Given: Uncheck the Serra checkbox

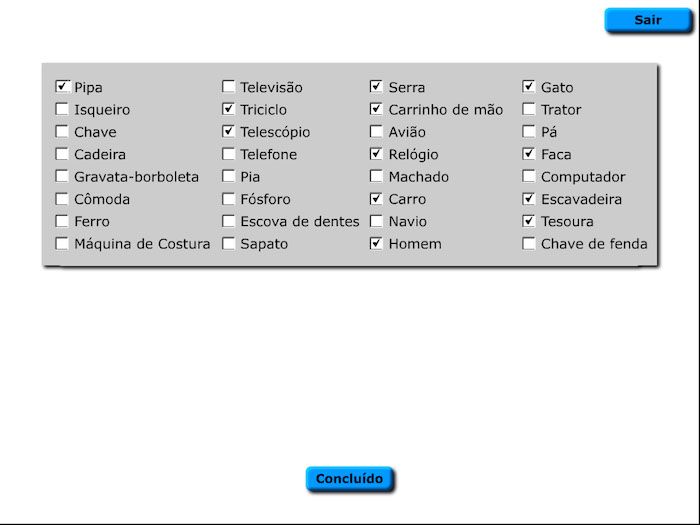Looking at the screenshot, I should pyautogui.click(x=376, y=86).
